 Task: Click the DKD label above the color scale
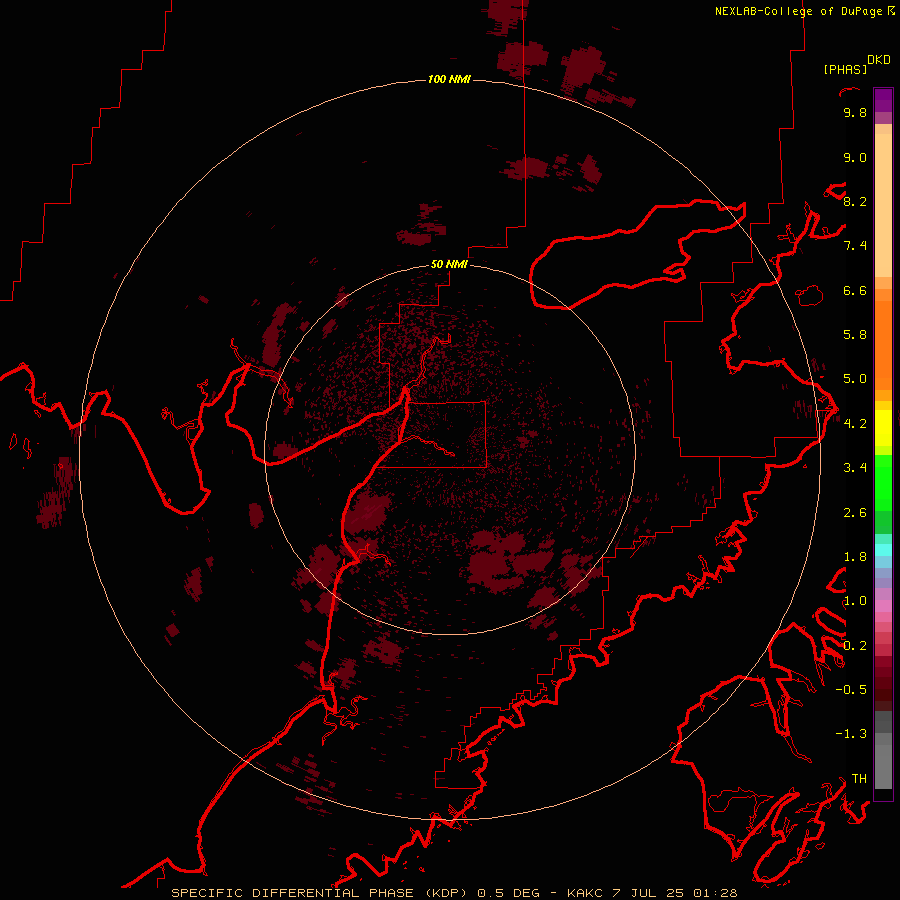[x=879, y=60]
